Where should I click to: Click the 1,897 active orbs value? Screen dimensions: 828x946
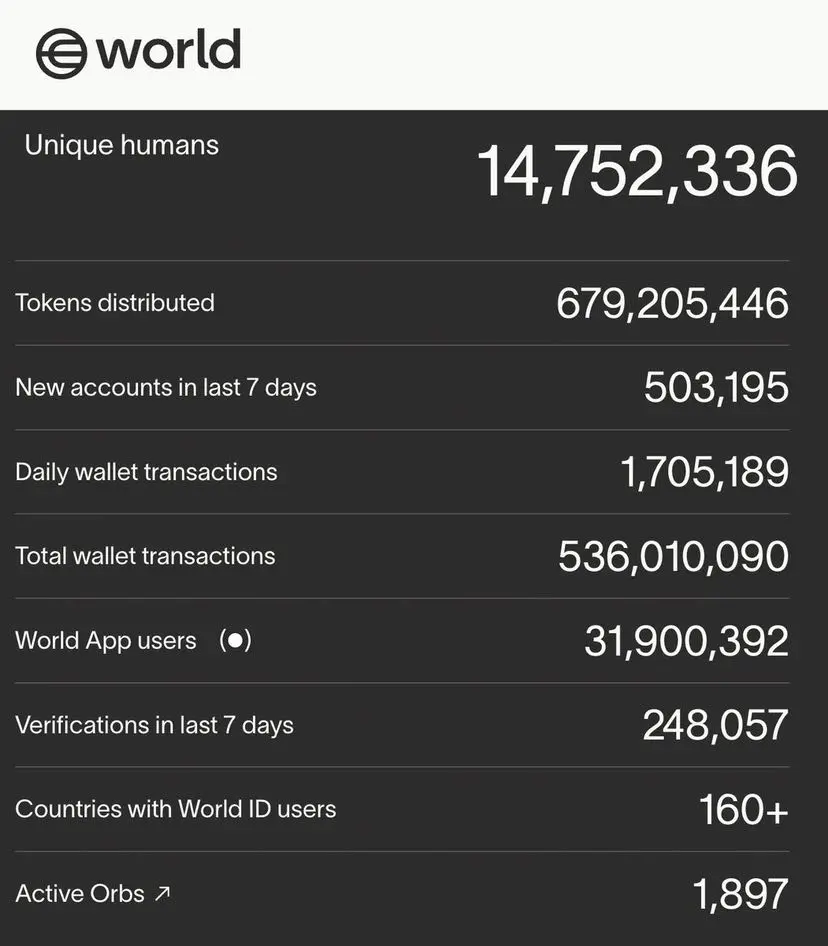[x=740, y=894]
